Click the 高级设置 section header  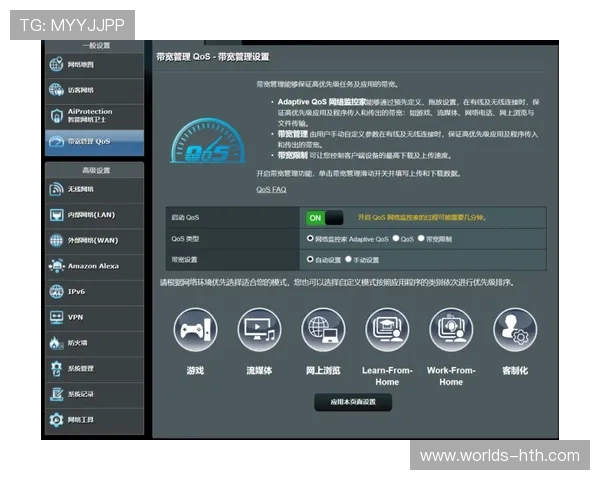click(96, 170)
